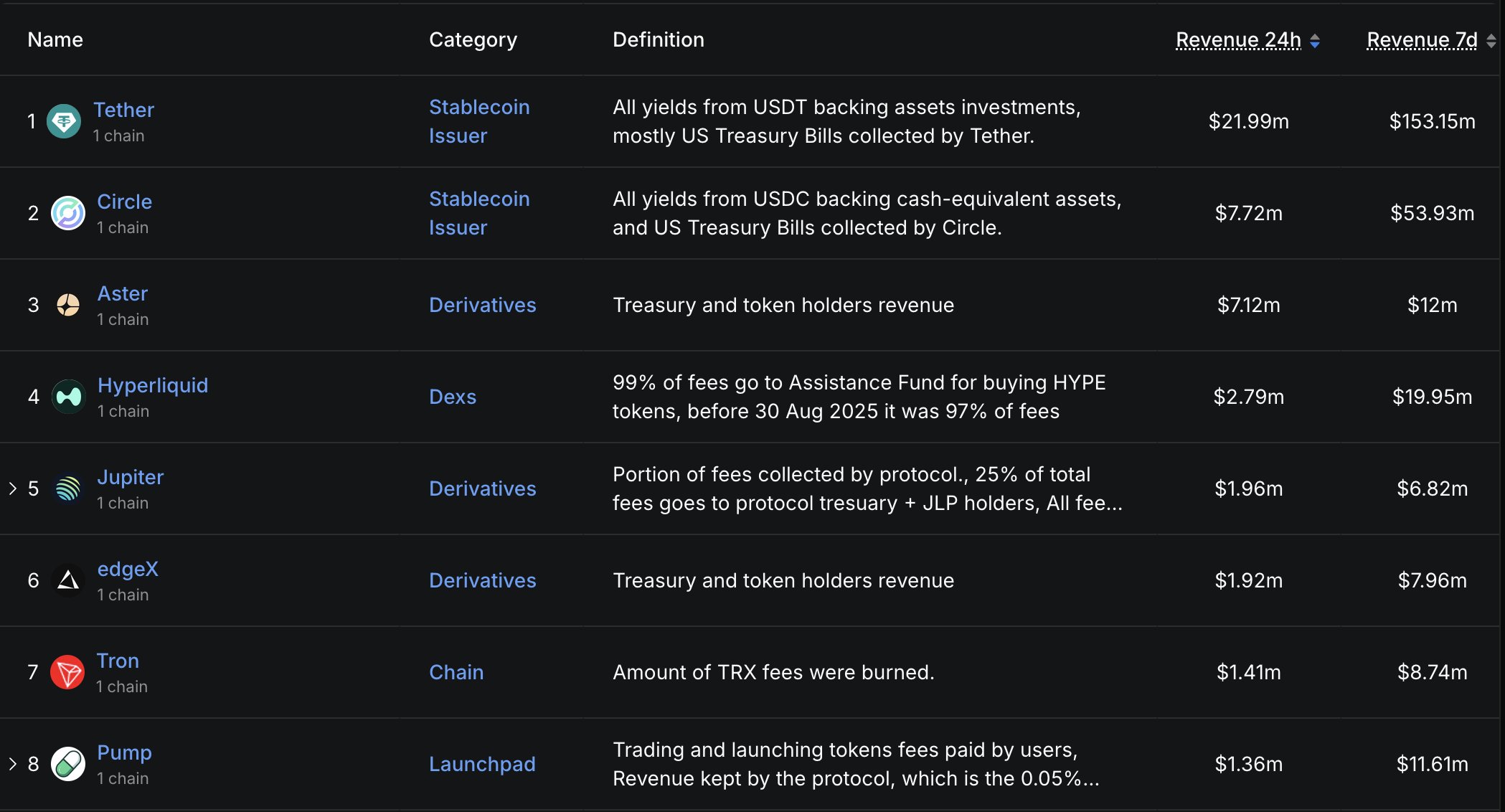Image resolution: width=1505 pixels, height=812 pixels.
Task: Click the Pump pill logo icon
Action: tap(68, 764)
